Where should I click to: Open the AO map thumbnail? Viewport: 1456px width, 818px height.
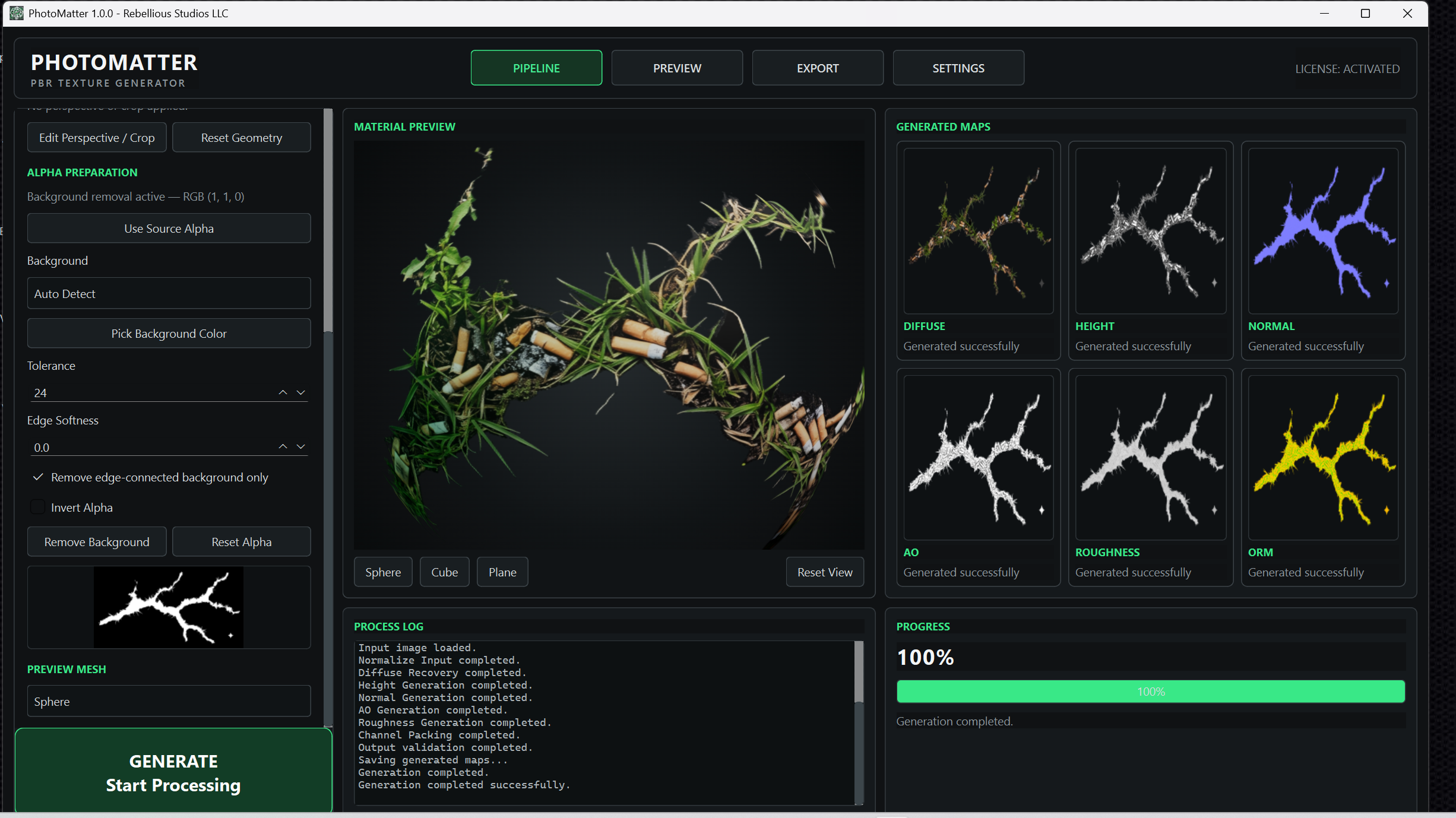tap(979, 458)
